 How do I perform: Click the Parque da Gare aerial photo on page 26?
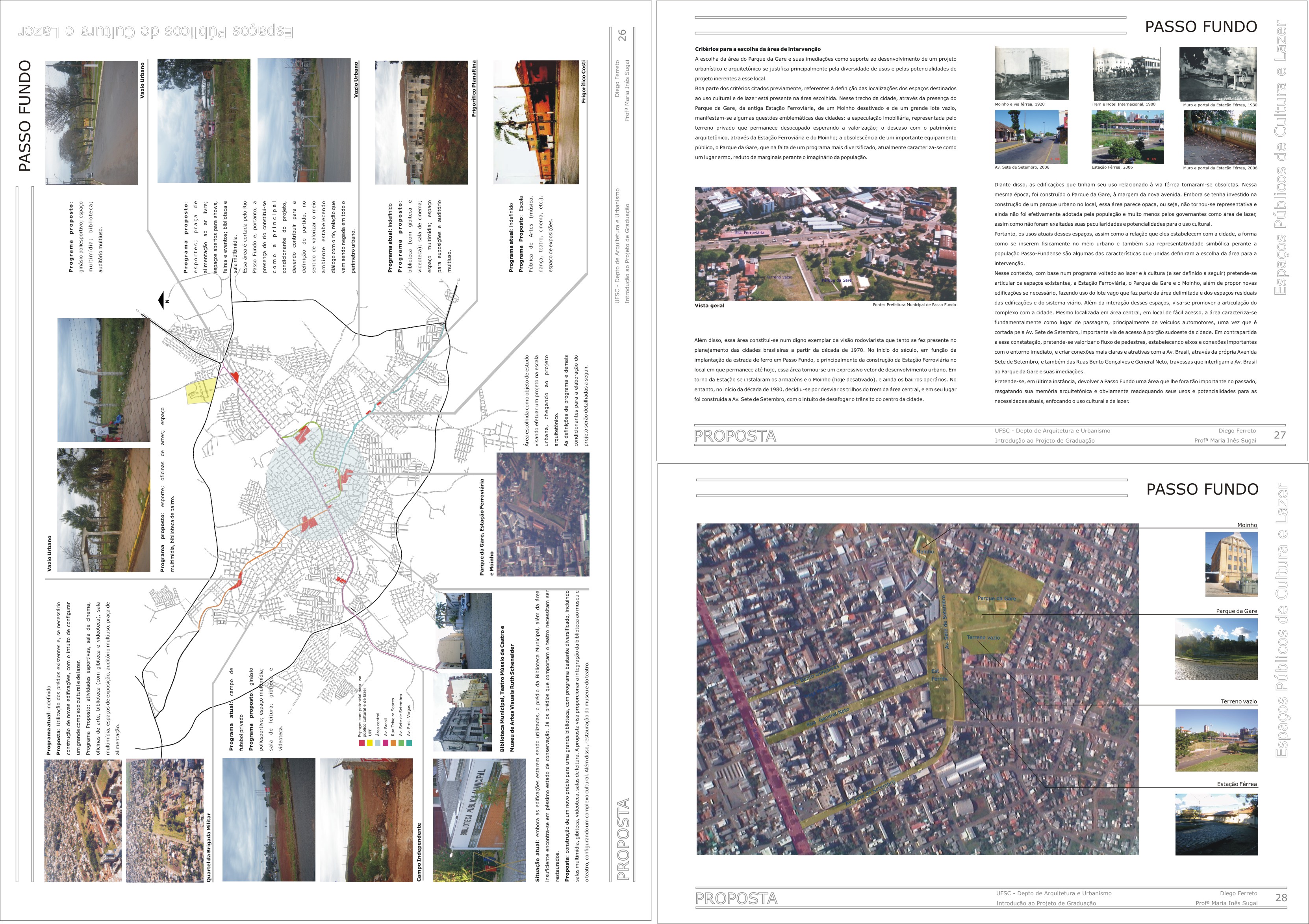(543, 514)
